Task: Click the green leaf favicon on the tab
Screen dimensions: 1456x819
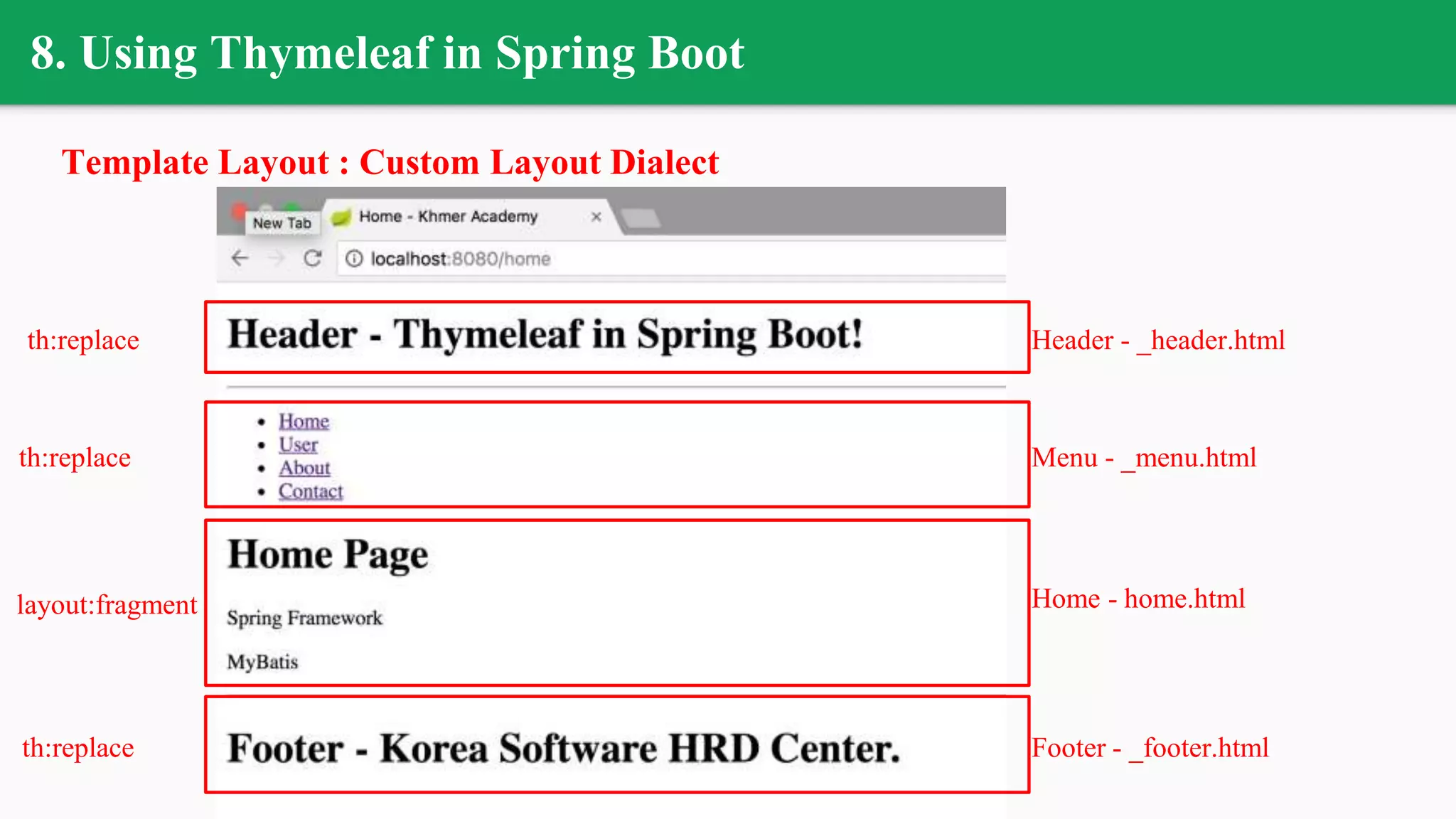Action: [x=342, y=217]
